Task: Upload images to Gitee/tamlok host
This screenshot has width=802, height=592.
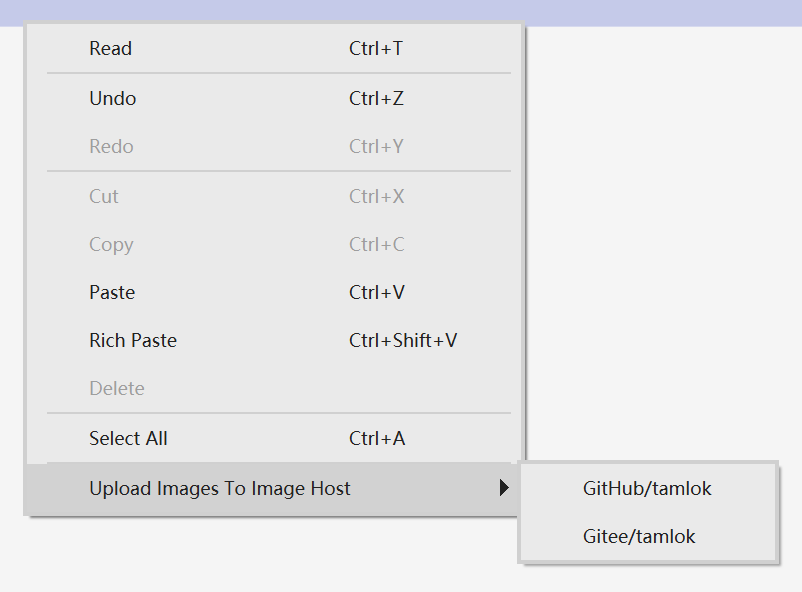Action: [x=648, y=537]
